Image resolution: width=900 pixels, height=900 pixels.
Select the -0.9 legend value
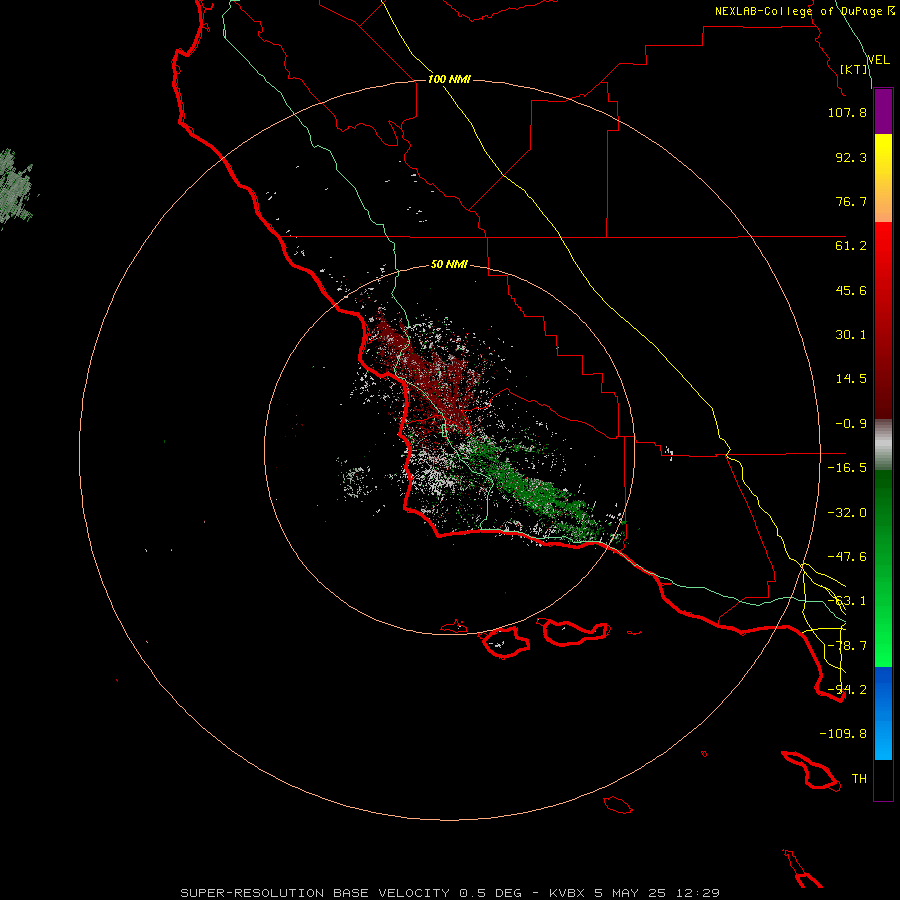click(851, 424)
